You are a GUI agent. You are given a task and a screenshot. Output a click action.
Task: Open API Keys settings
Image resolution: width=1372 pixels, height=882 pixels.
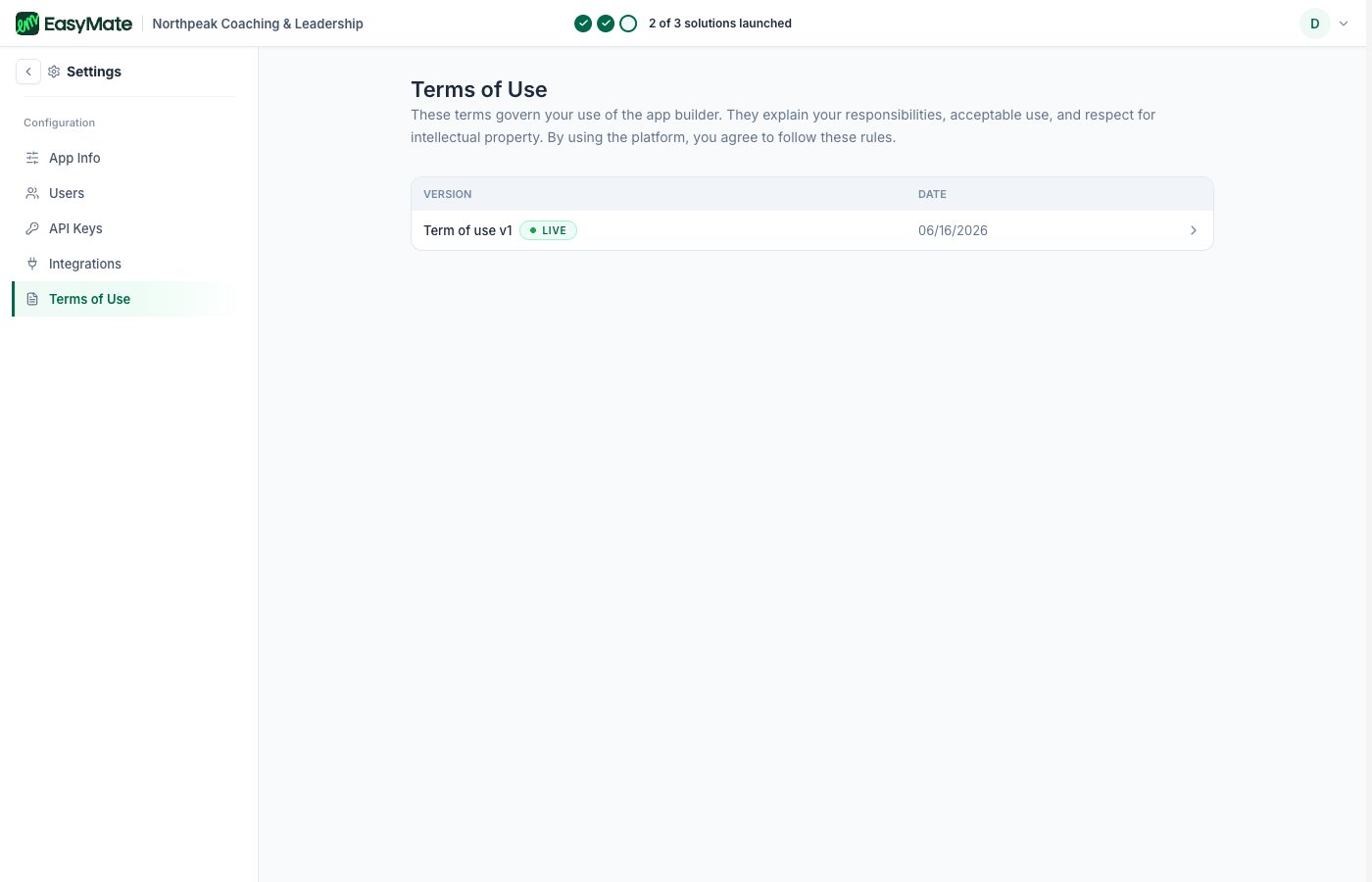click(123, 228)
